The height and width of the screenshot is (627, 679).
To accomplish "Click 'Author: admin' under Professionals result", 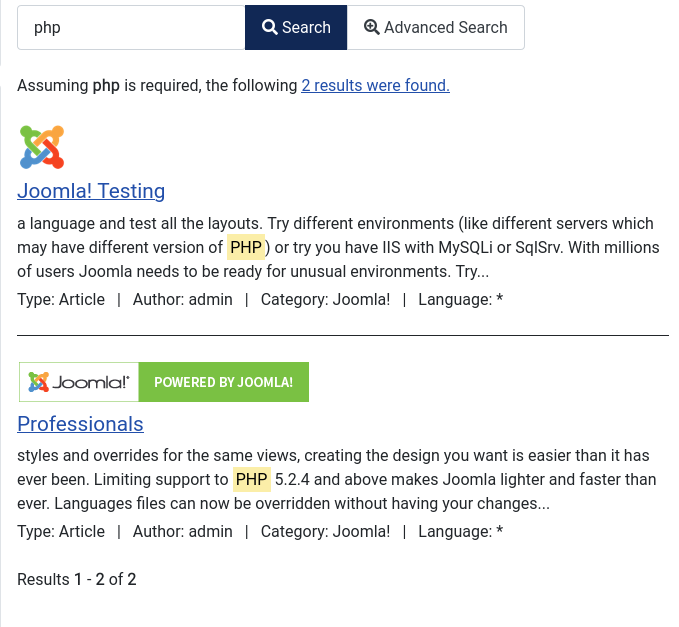I will tap(182, 532).
